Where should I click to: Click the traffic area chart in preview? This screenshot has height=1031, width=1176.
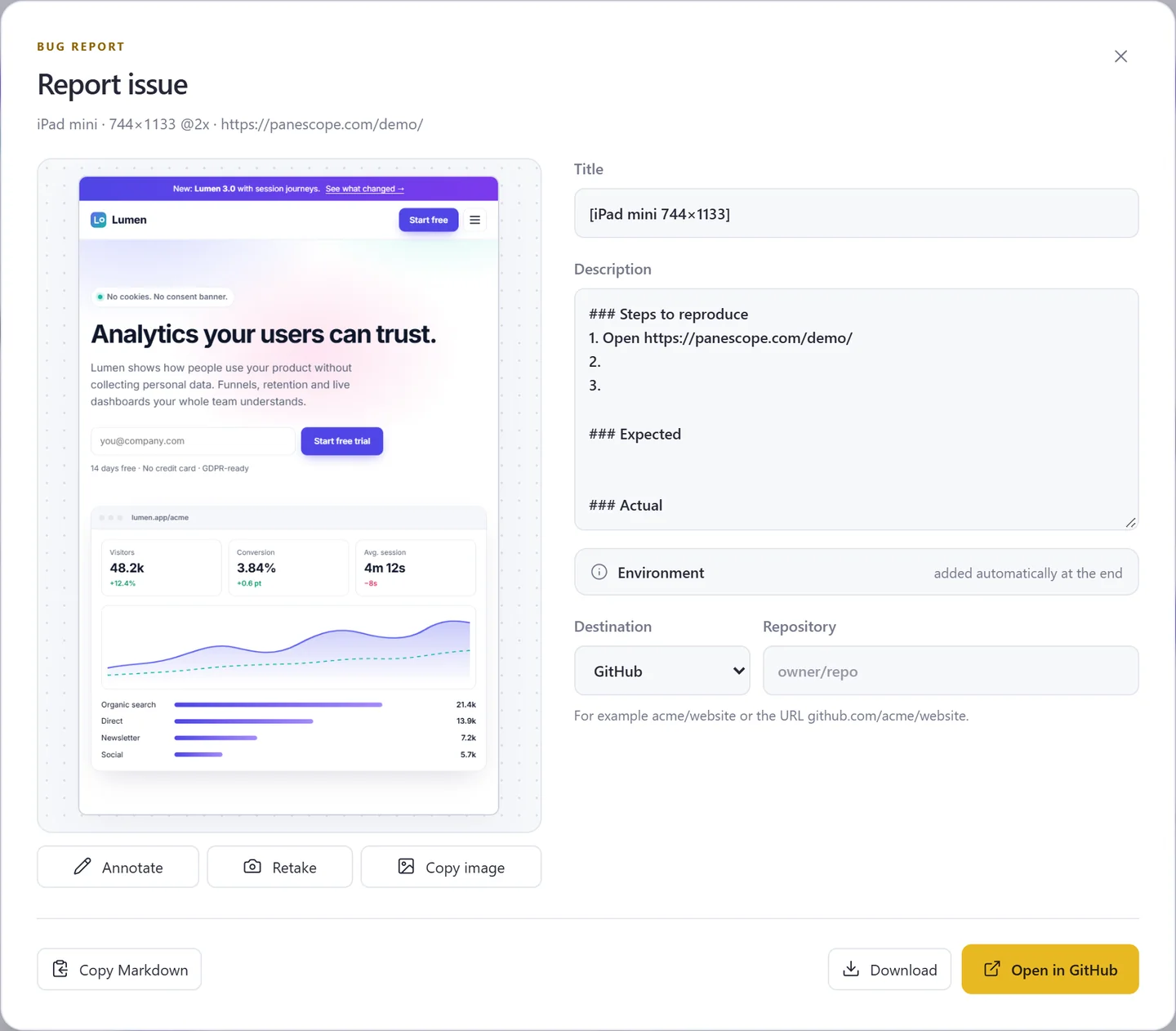(x=288, y=646)
